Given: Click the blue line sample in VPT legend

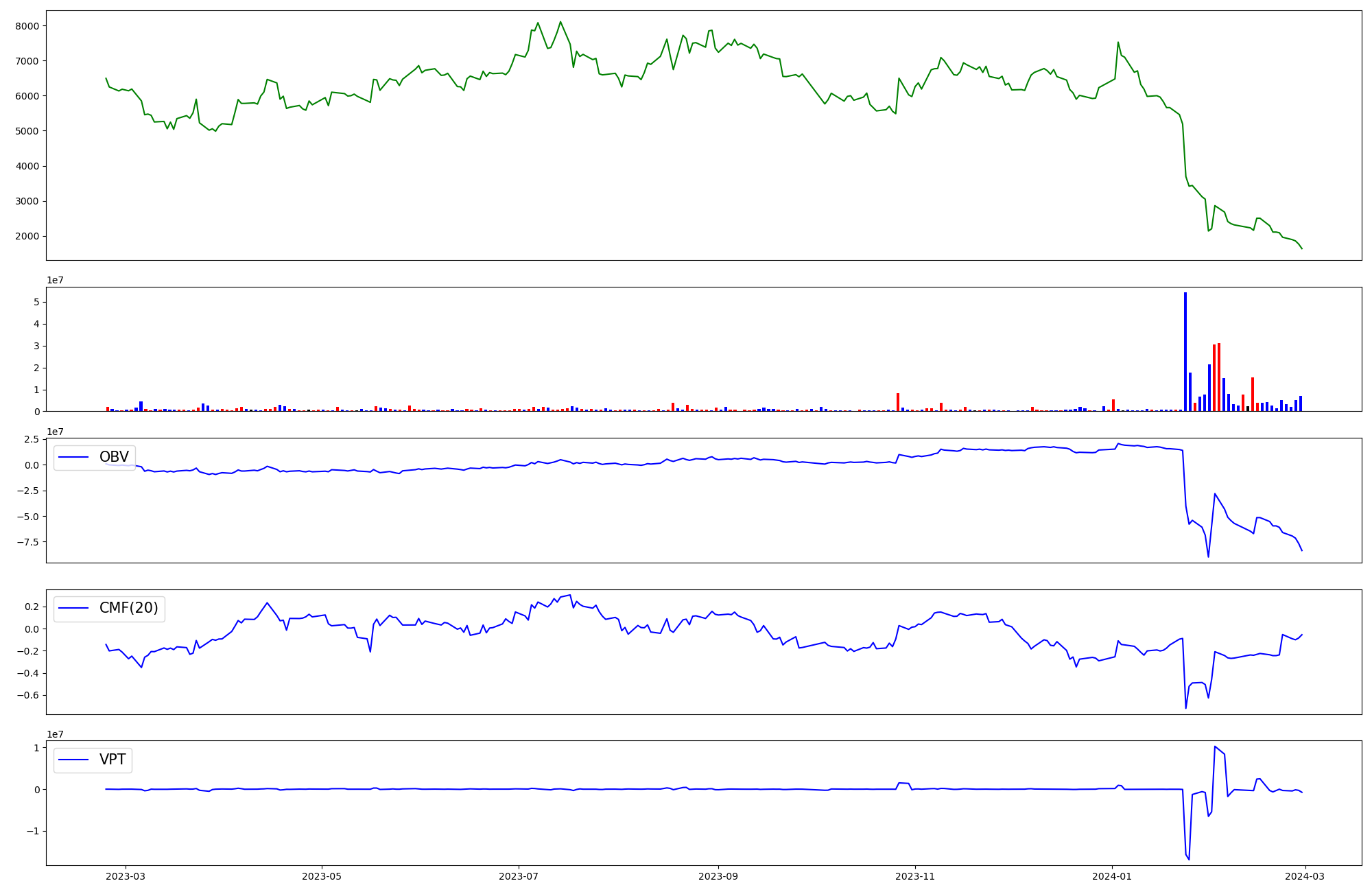Looking at the screenshot, I should [x=74, y=760].
